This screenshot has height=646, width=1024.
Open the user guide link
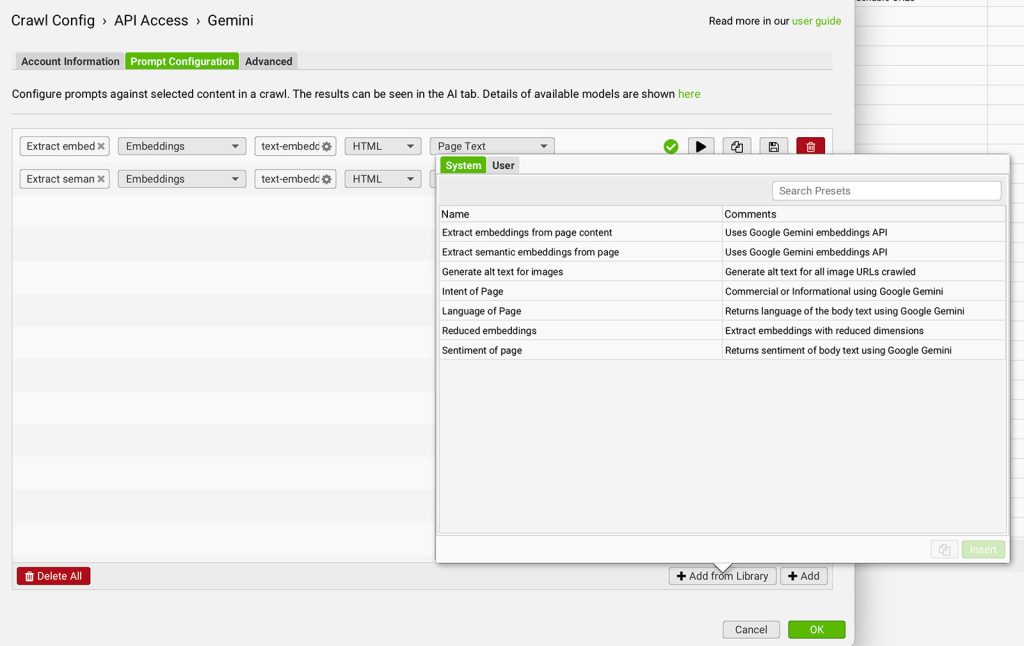point(816,21)
